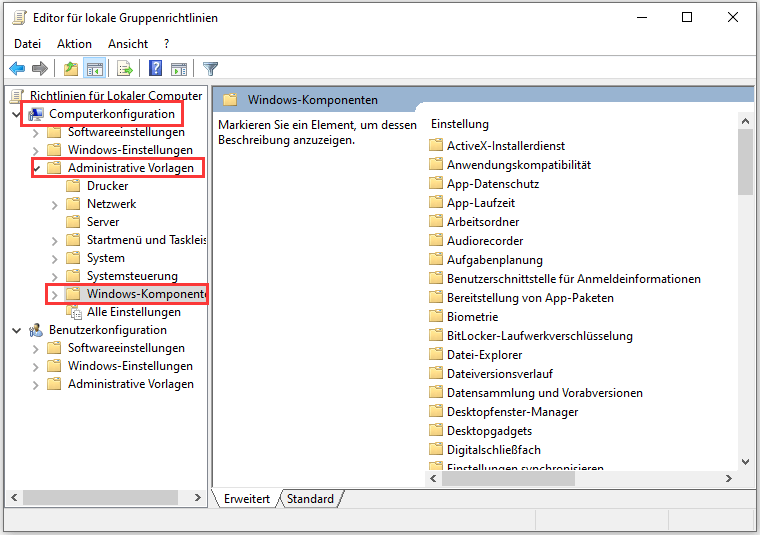
Task: Click the Export list toolbar icon
Action: click(x=125, y=69)
